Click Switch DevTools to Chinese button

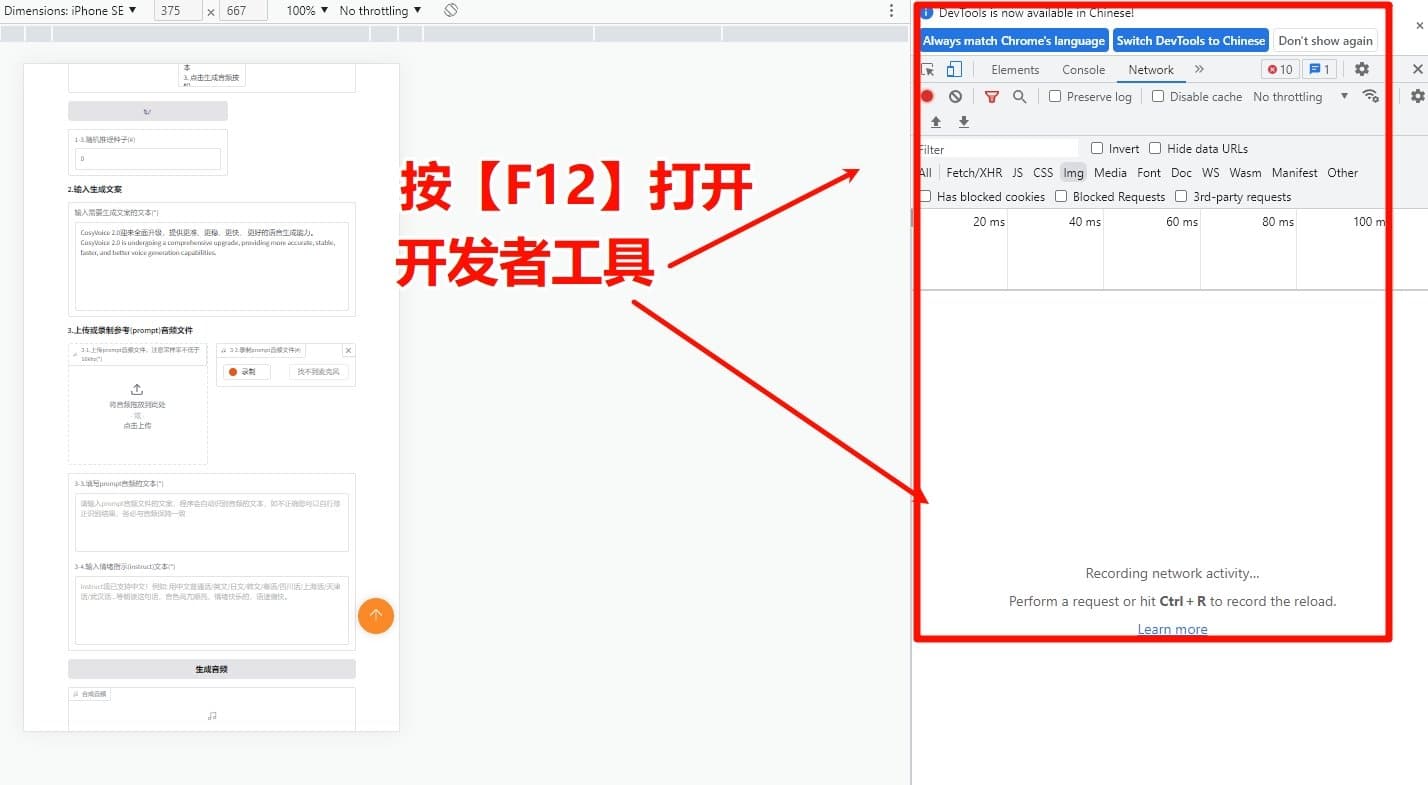pos(1190,40)
